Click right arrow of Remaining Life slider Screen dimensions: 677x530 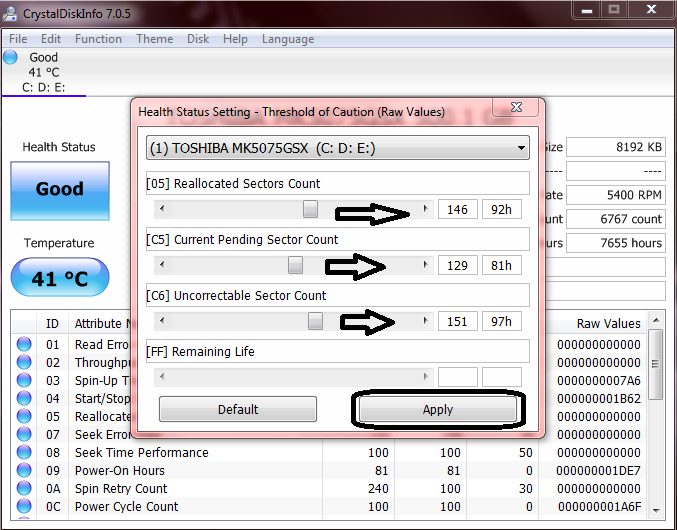pos(425,377)
